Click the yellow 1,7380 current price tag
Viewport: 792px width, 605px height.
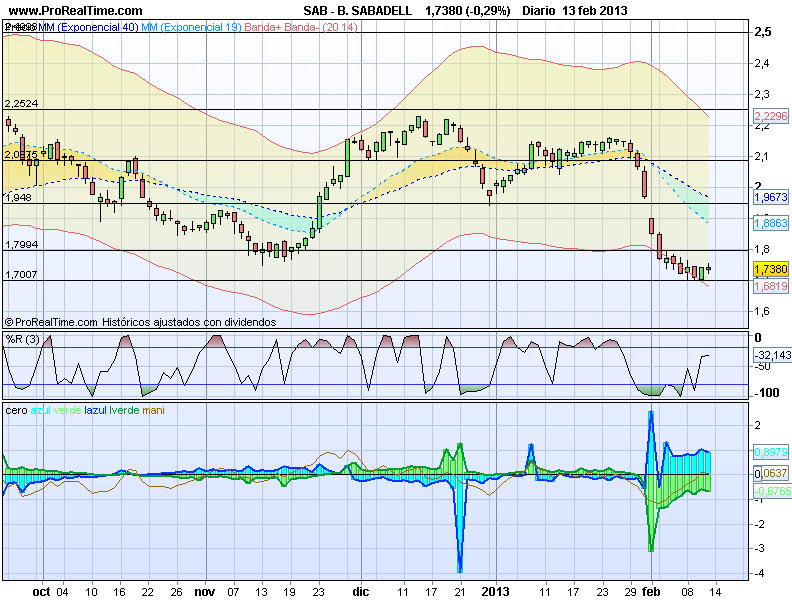click(769, 269)
